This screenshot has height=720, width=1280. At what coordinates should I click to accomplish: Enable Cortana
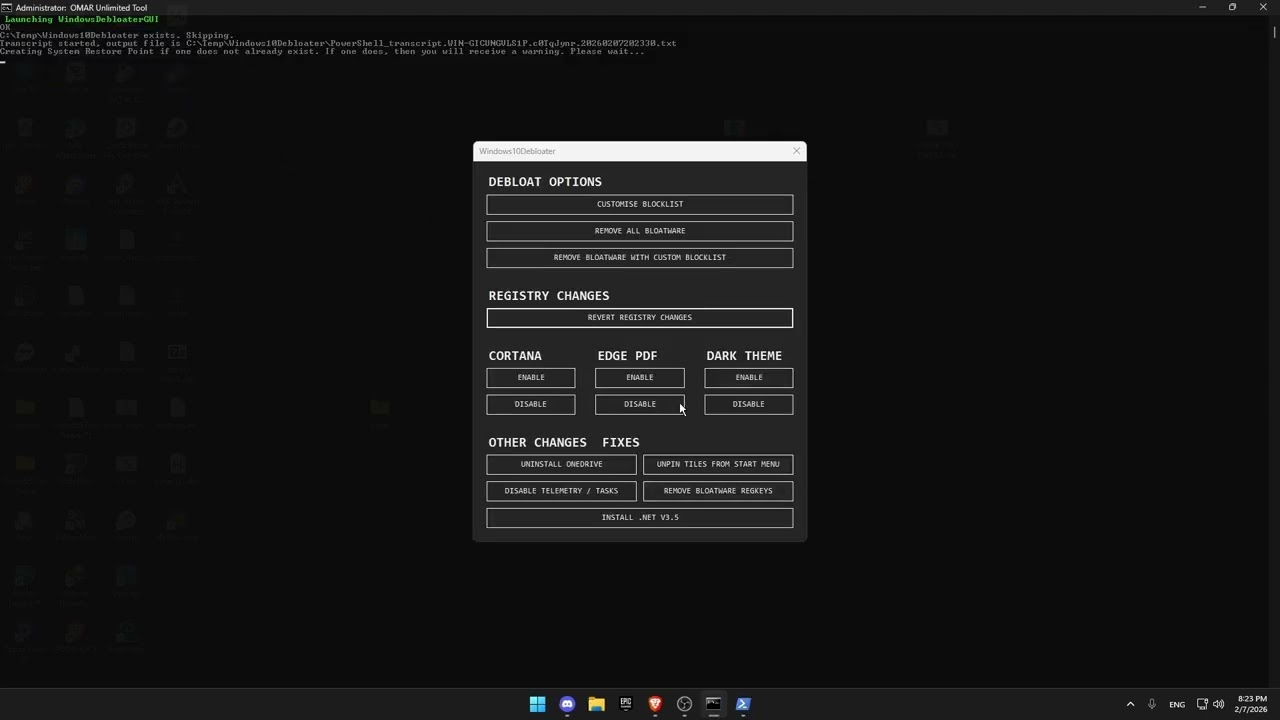pos(531,377)
